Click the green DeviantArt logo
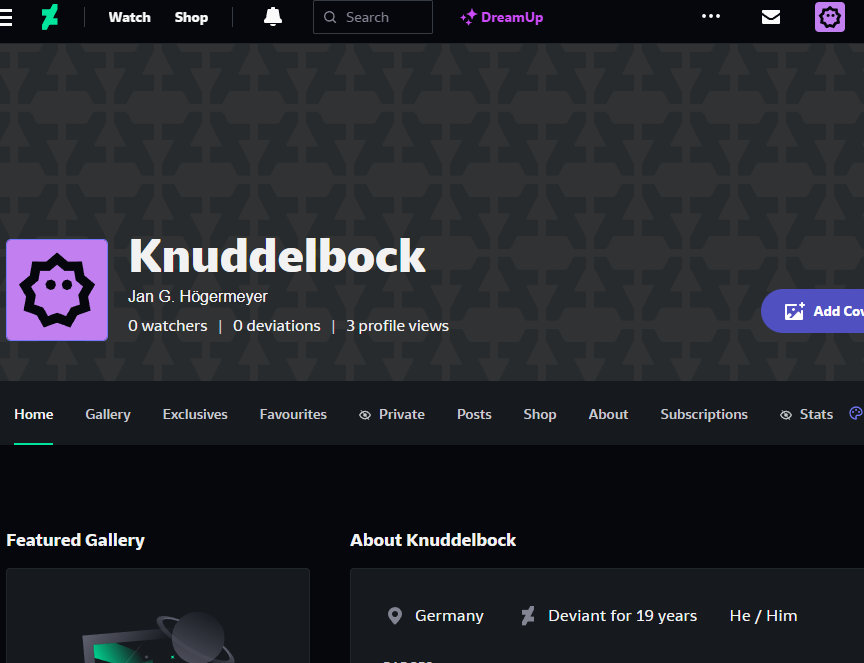The image size is (864, 663). click(x=50, y=18)
